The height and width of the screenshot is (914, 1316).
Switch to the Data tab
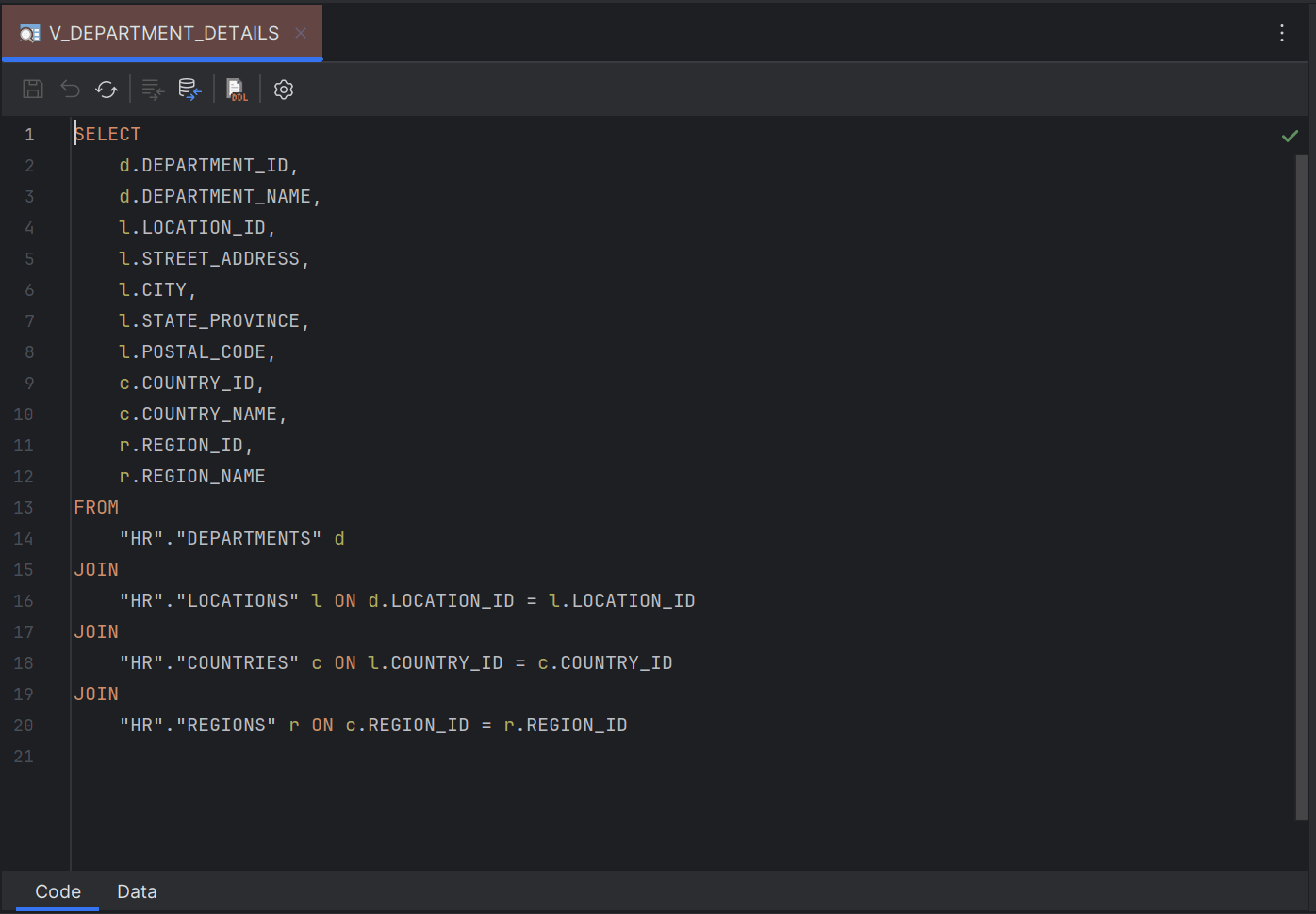pos(137,891)
